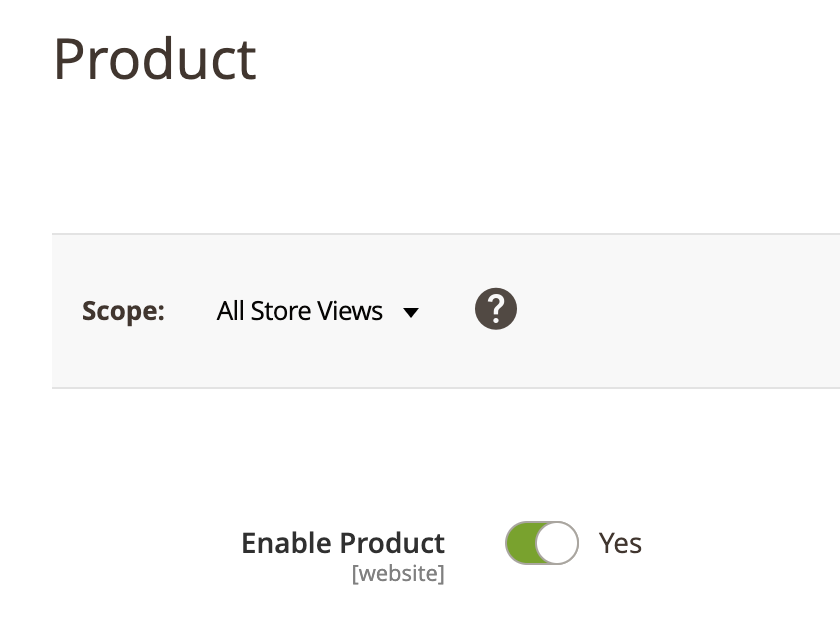Show scope information via question icon

tap(496, 310)
